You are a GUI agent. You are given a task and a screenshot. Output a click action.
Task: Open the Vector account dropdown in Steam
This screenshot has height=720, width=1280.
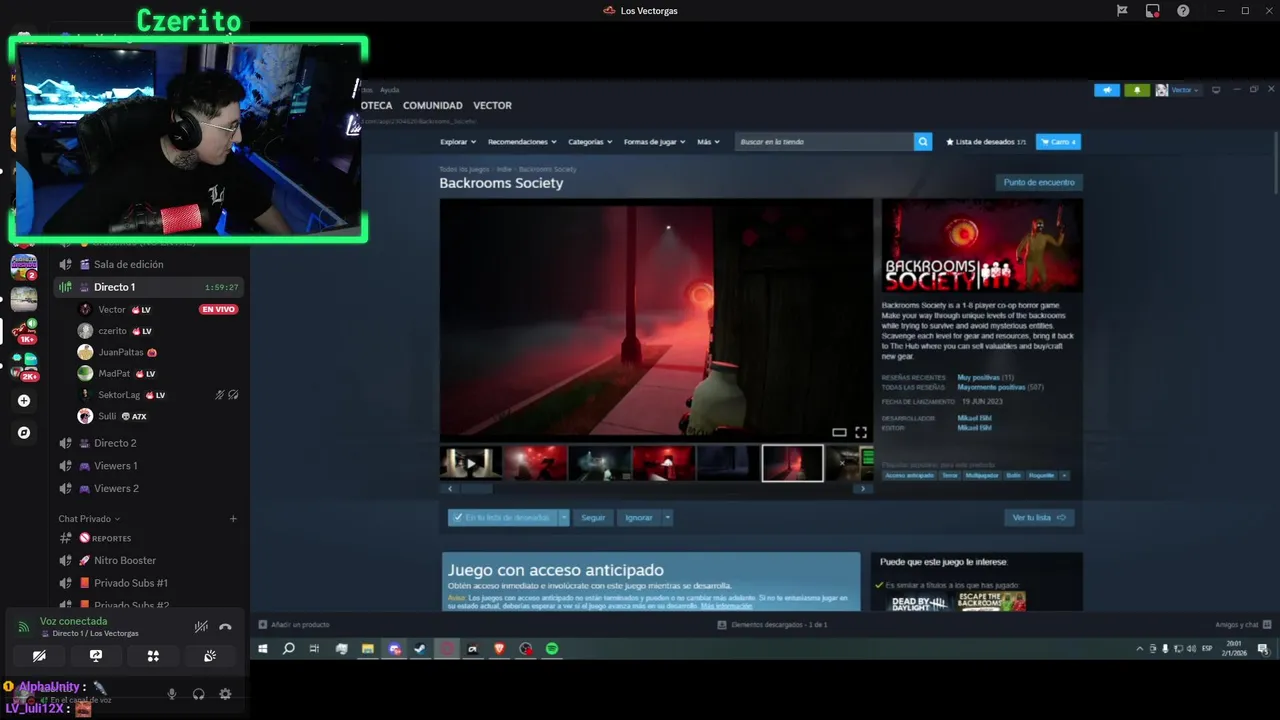(1178, 90)
